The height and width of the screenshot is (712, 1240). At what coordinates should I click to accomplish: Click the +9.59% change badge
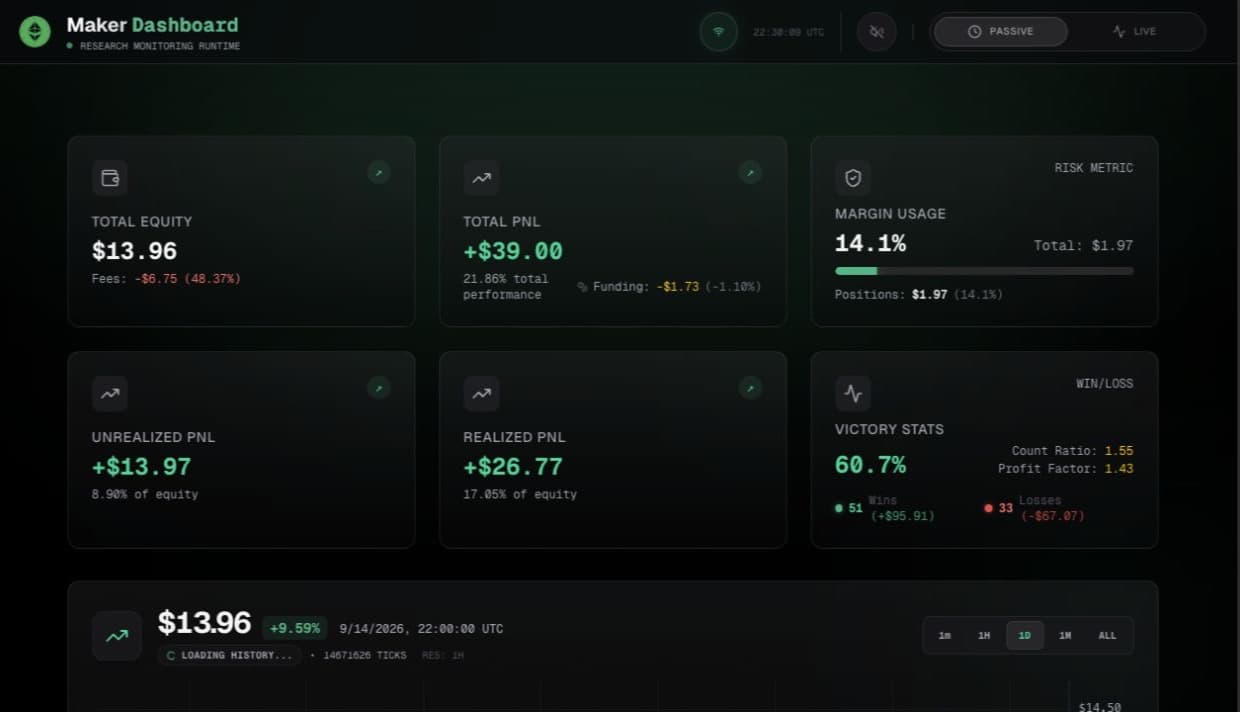point(295,629)
